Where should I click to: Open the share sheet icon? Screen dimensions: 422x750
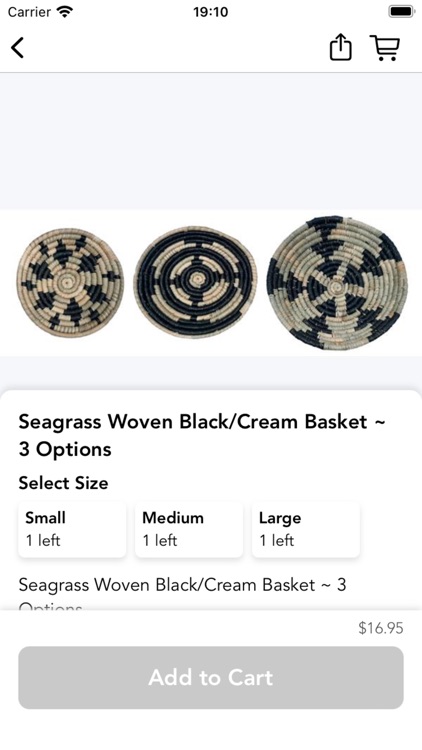(x=340, y=47)
